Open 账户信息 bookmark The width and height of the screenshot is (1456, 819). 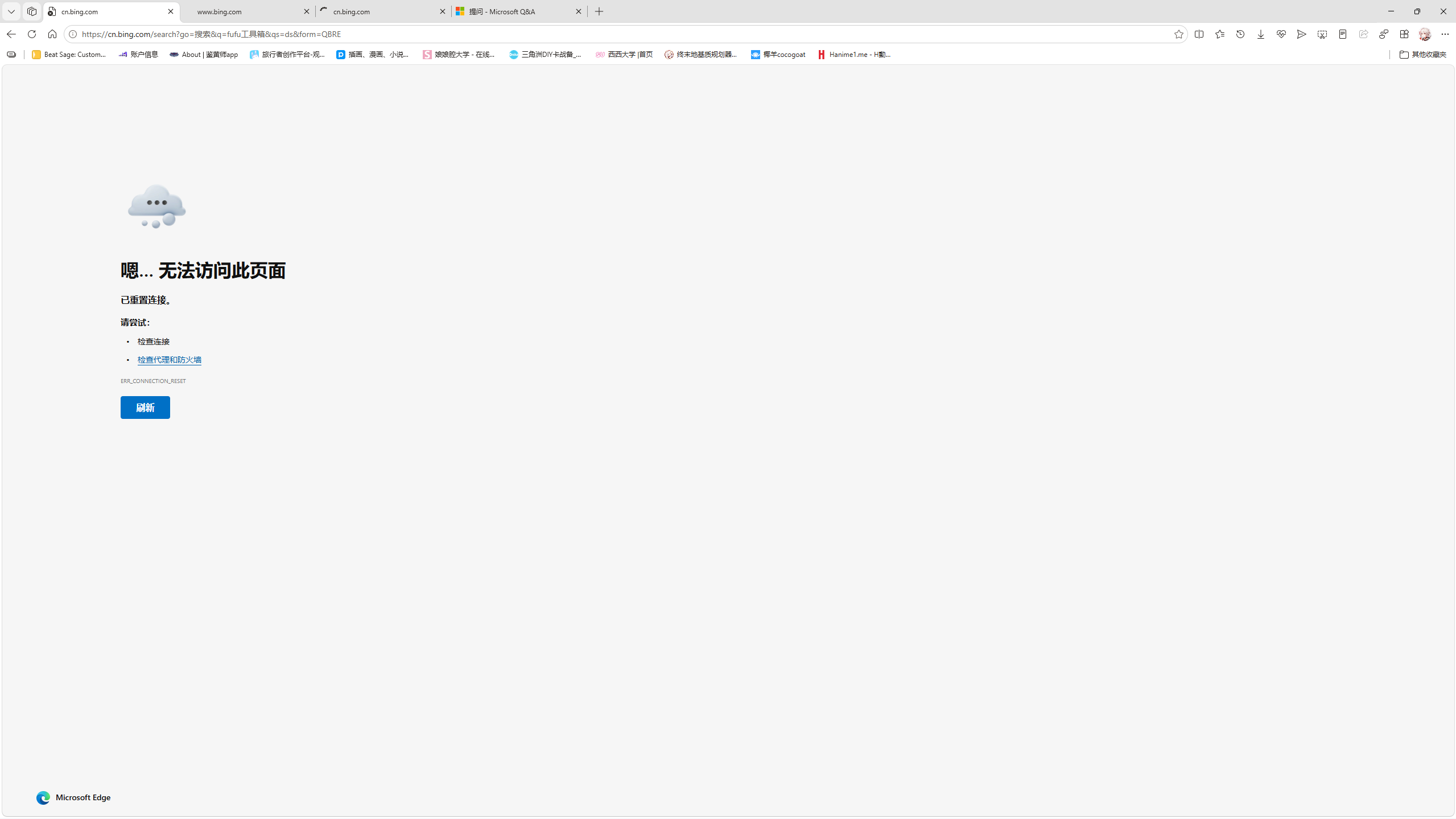pyautogui.click(x=138, y=55)
